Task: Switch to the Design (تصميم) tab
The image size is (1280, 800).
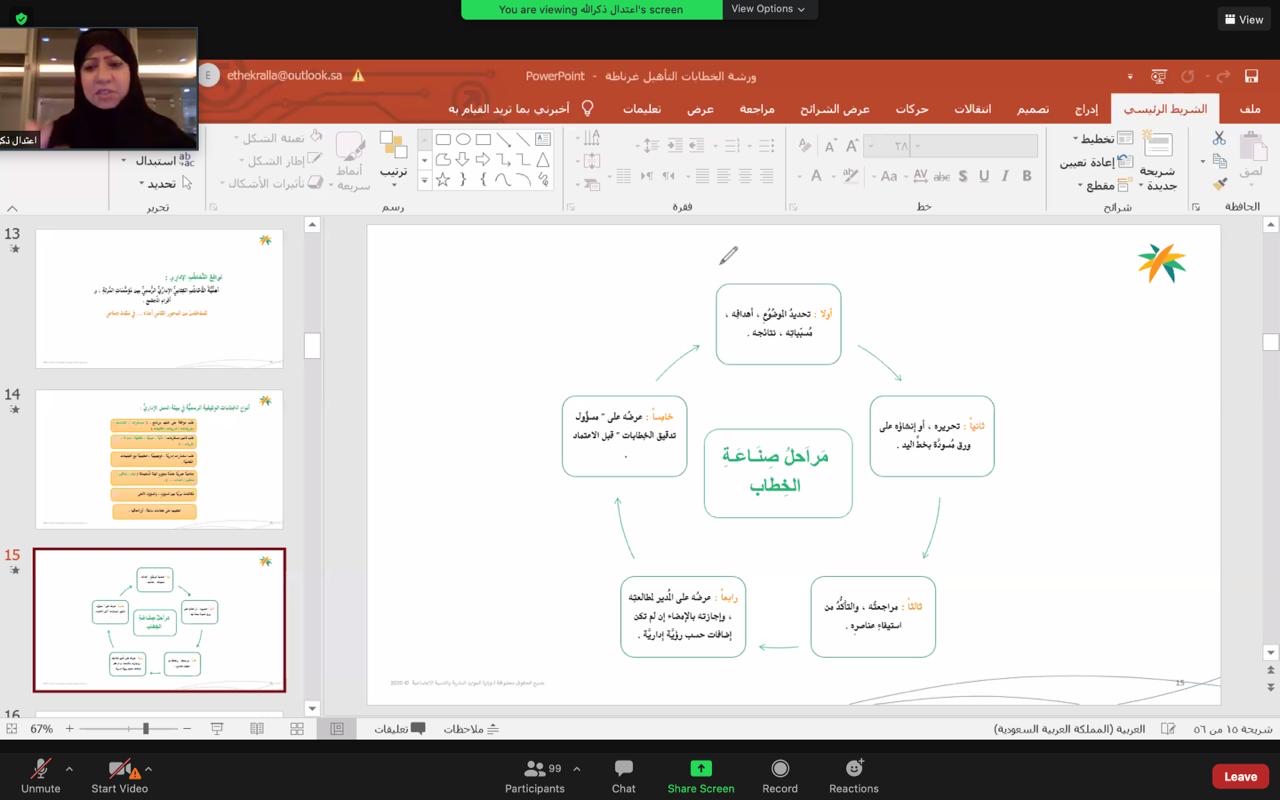Action: pos(1033,108)
